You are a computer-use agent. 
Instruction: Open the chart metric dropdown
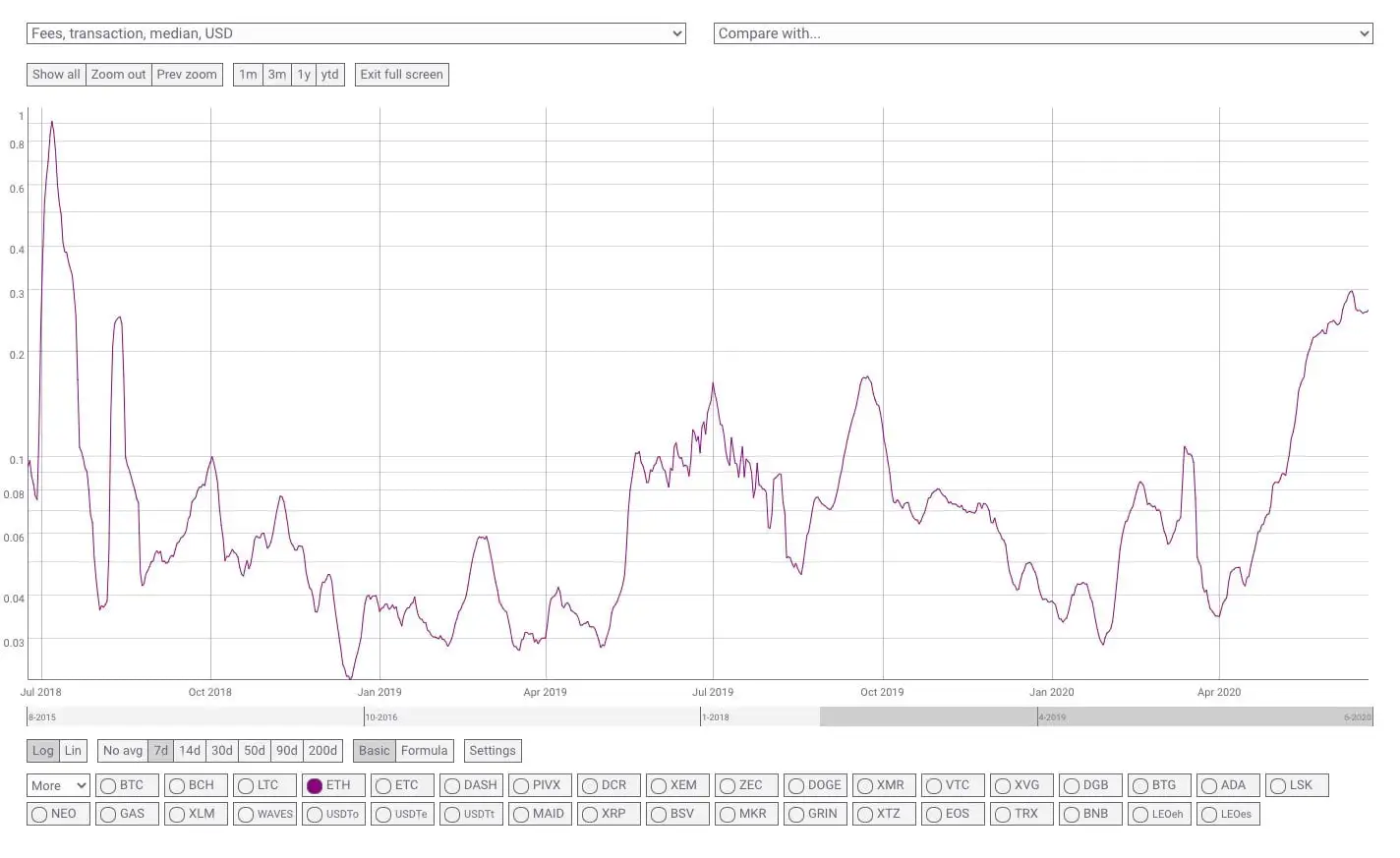point(354,32)
